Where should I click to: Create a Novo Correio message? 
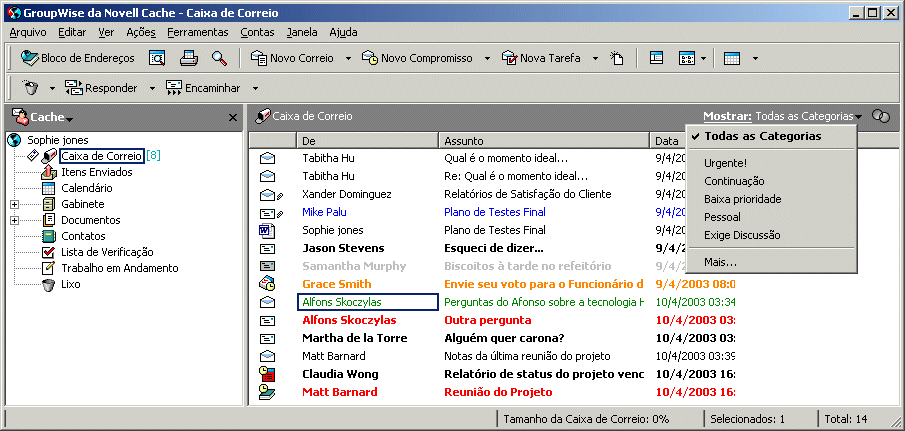[x=293, y=58]
